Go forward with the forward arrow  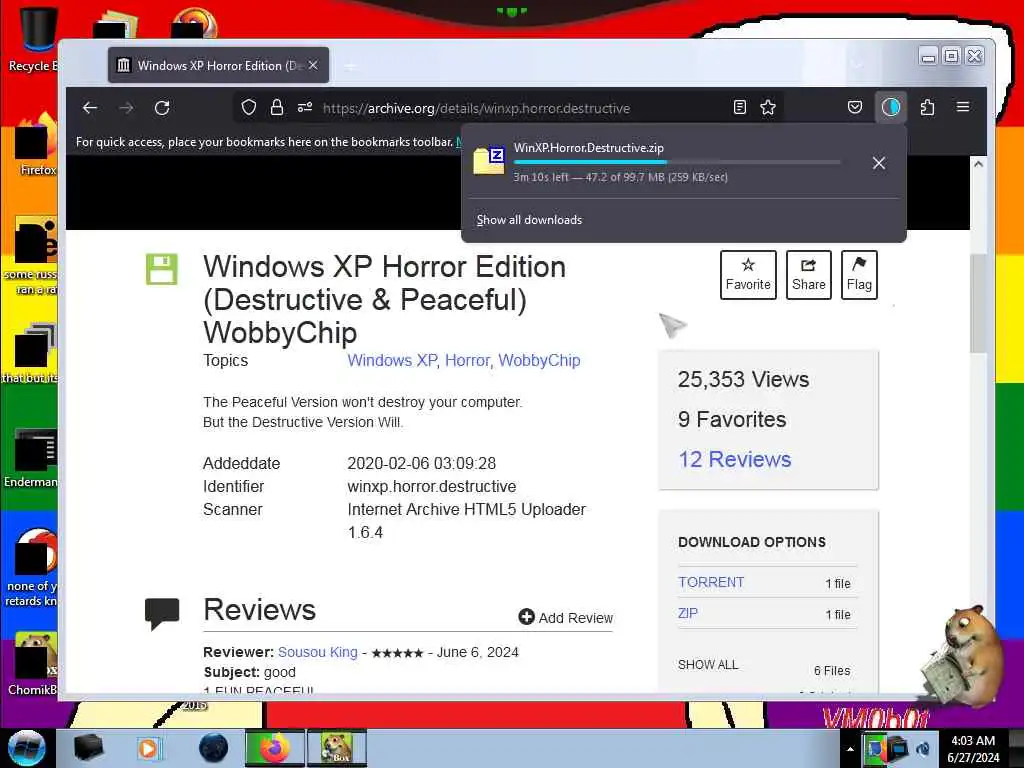pos(126,108)
